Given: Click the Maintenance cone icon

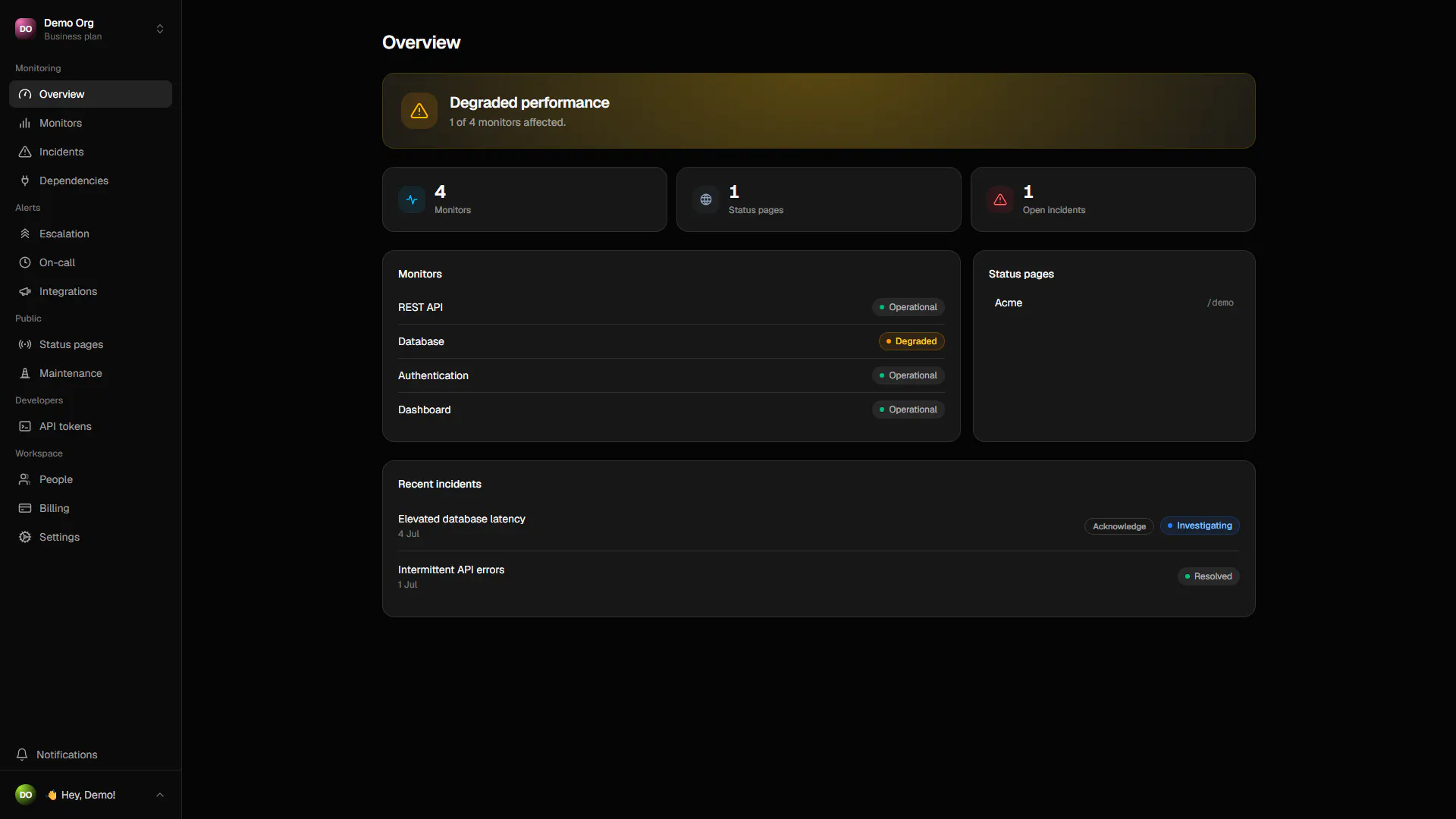Looking at the screenshot, I should click(25, 373).
